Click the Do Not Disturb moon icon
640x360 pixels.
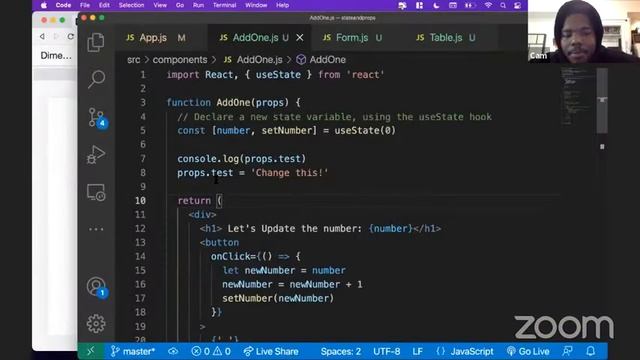coord(436,5)
